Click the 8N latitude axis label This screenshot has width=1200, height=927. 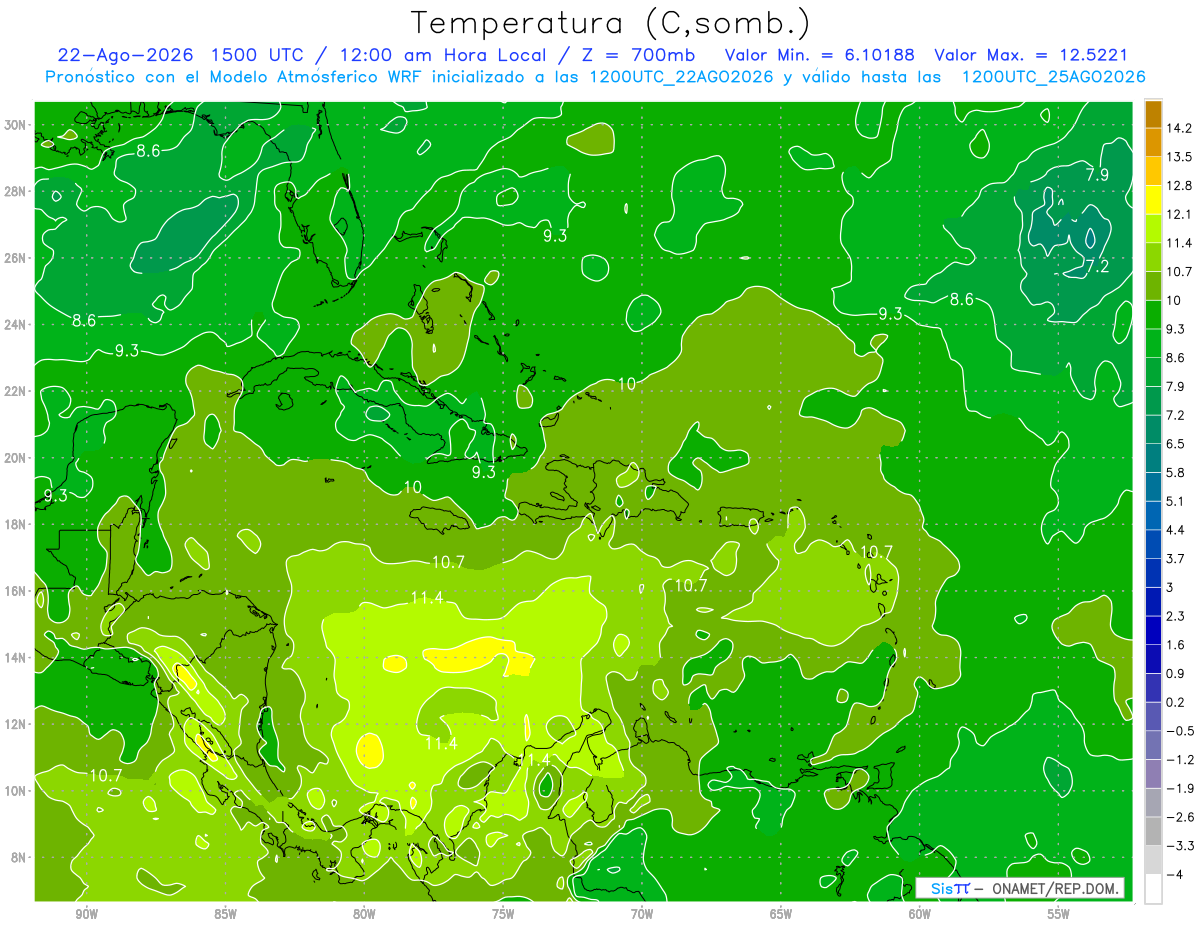pyautogui.click(x=18, y=857)
